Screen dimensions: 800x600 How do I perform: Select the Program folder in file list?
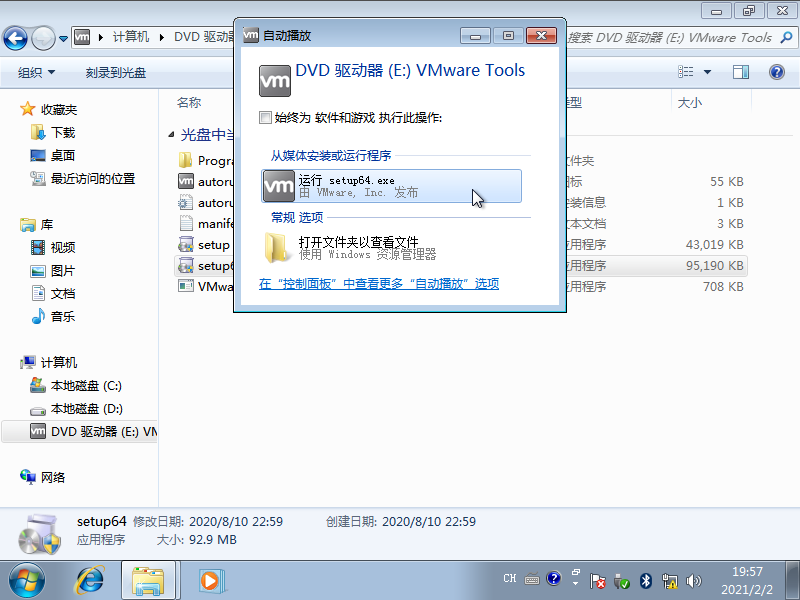pos(206,161)
